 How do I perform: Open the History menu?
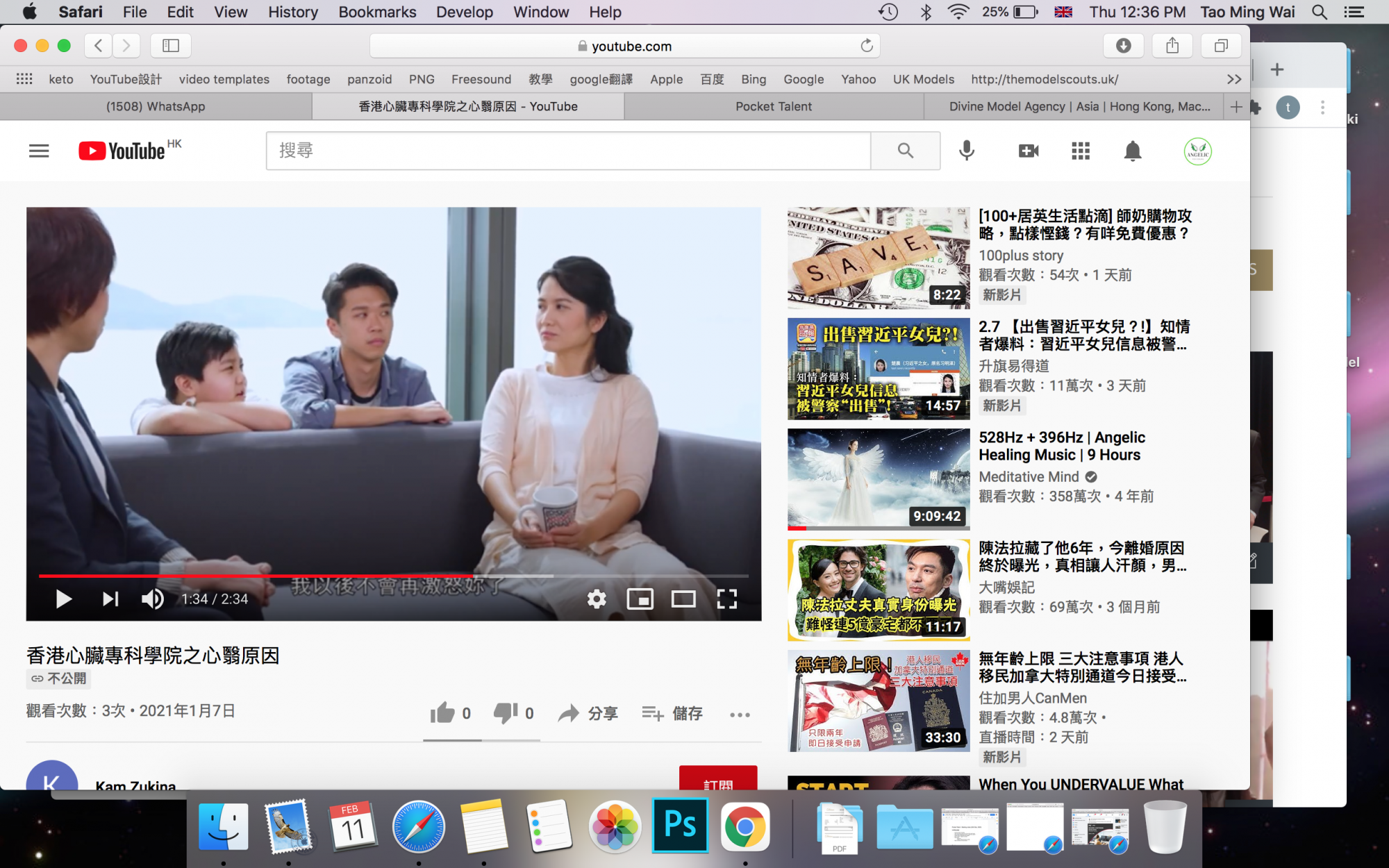tap(292, 12)
